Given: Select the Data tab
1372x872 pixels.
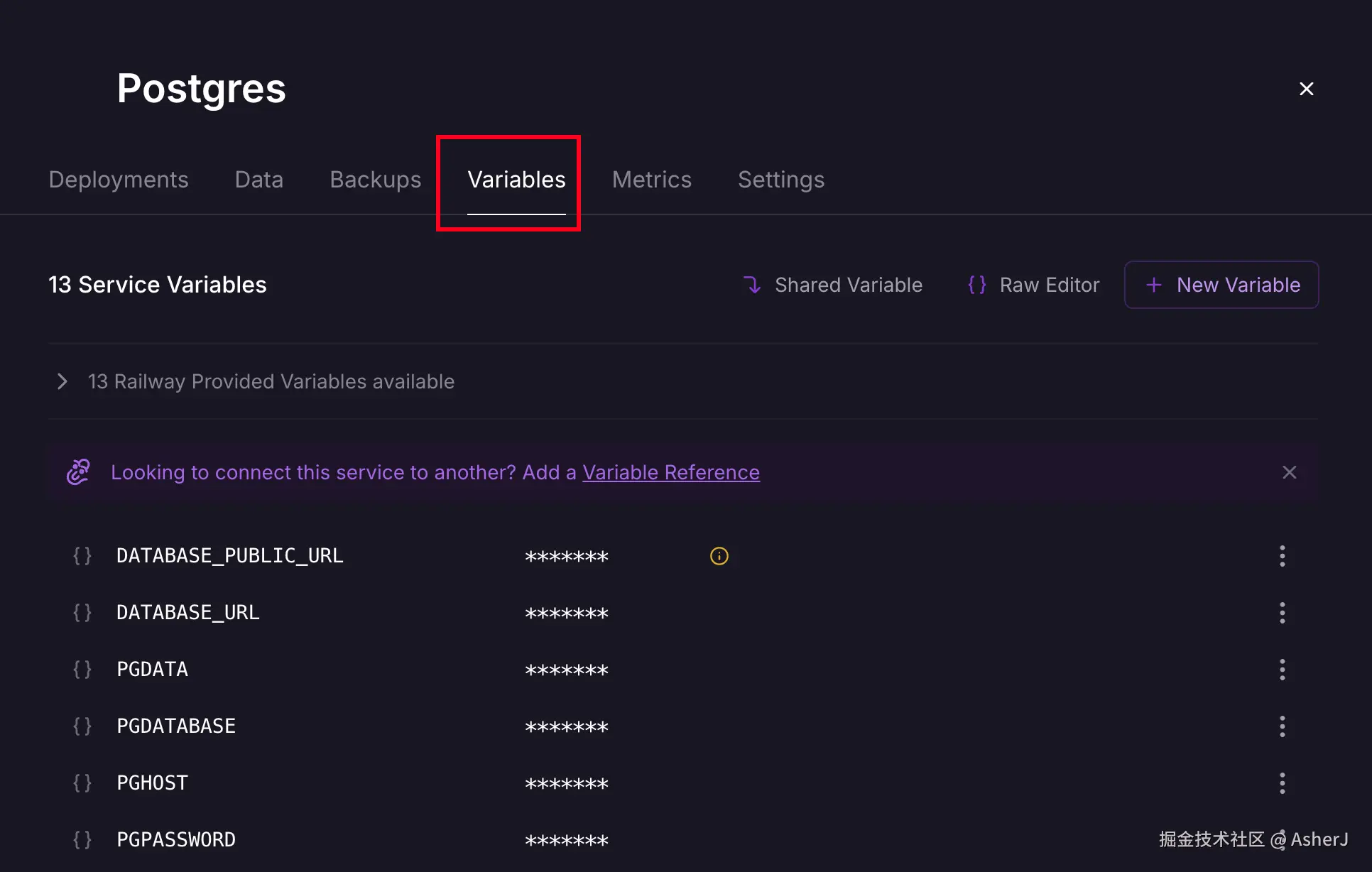Looking at the screenshot, I should tap(258, 180).
